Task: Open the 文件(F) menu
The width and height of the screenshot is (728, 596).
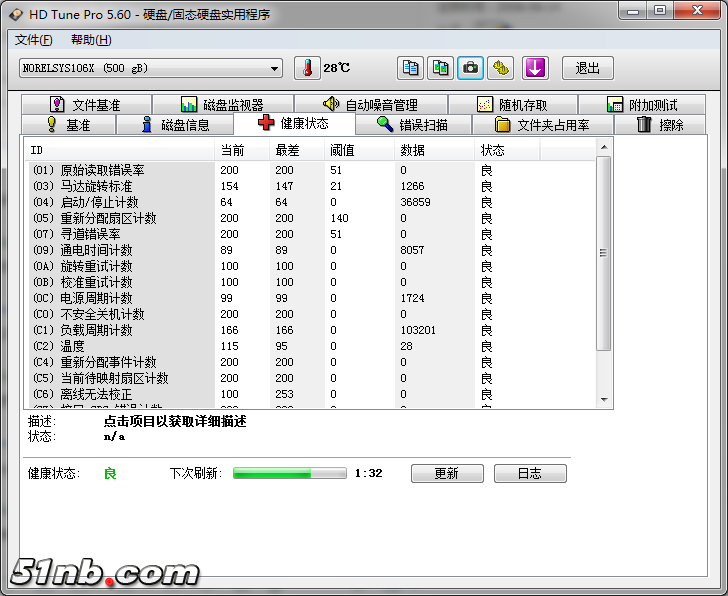Action: (34, 40)
